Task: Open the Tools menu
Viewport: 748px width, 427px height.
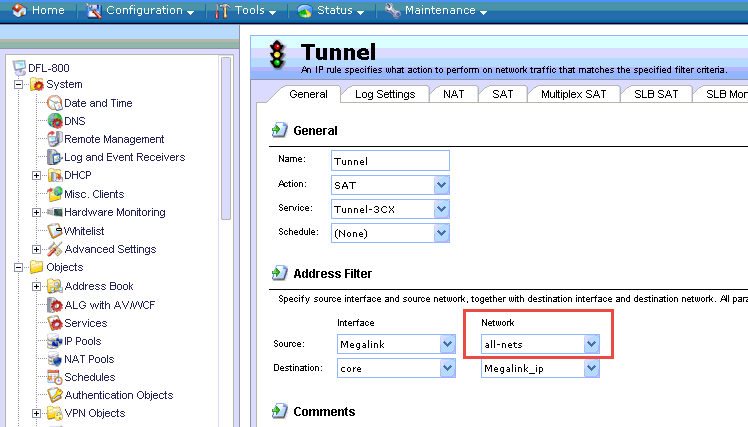Action: pyautogui.click(x=246, y=10)
